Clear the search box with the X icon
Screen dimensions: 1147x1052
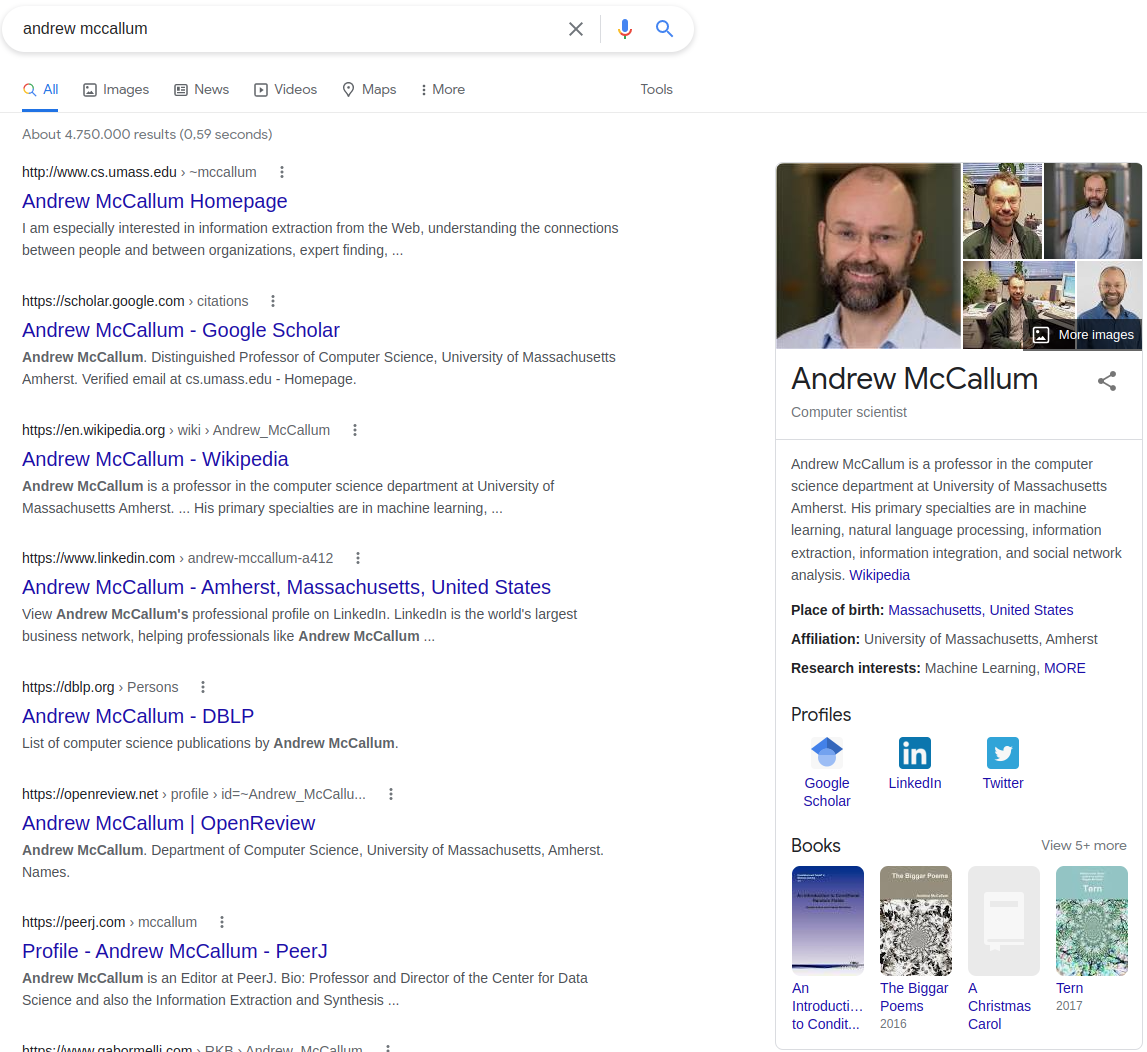coord(576,29)
